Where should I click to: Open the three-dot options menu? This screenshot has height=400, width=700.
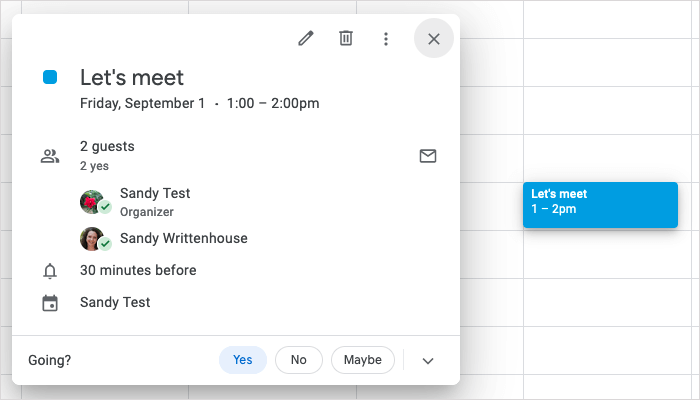[386, 39]
